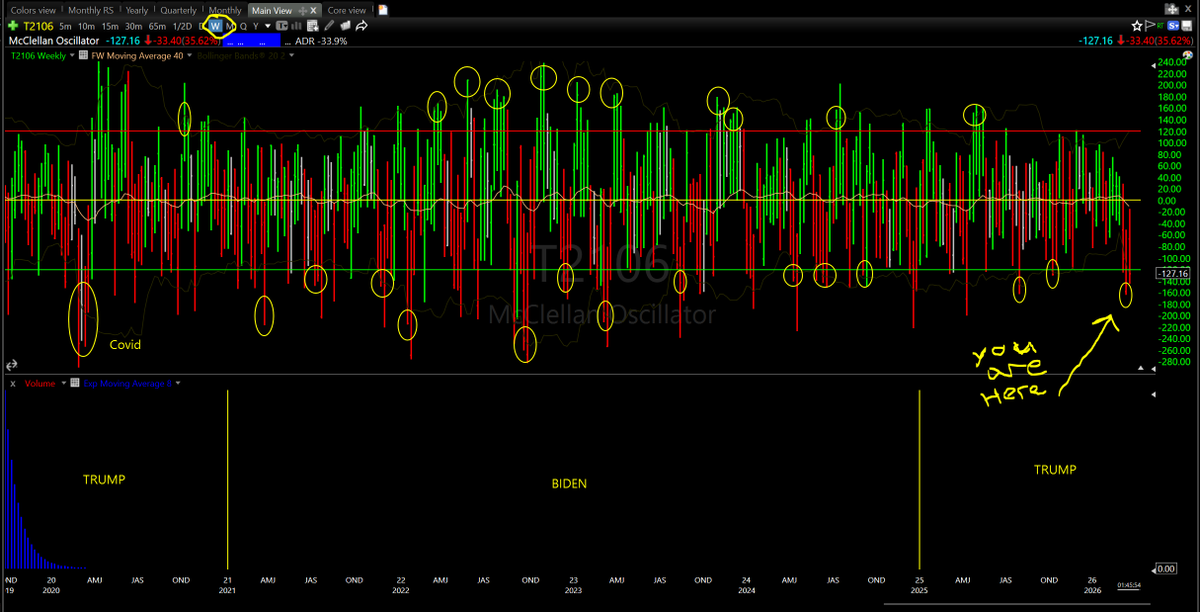Click the flag icon at top right

tap(1150, 26)
